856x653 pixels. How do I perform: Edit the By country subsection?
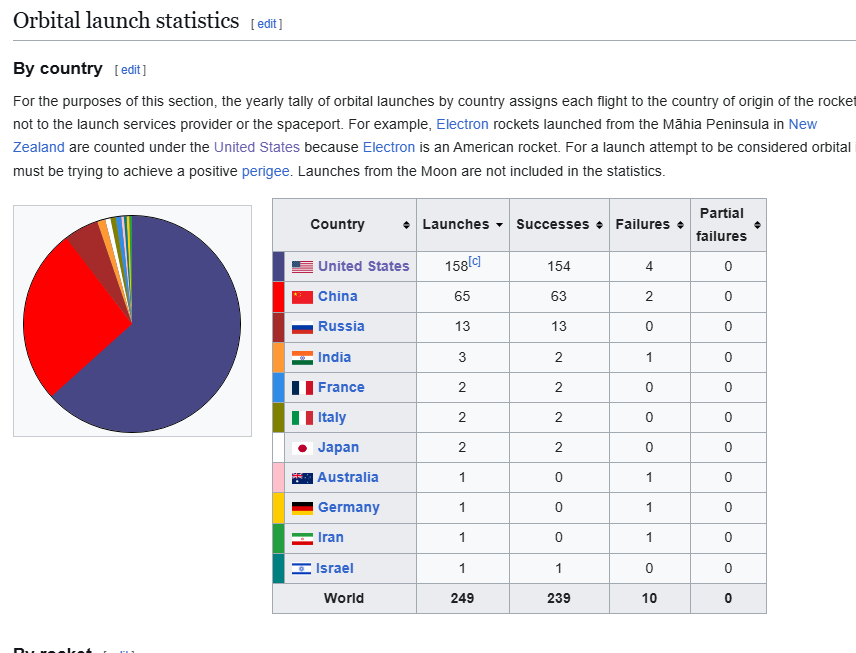click(x=131, y=70)
